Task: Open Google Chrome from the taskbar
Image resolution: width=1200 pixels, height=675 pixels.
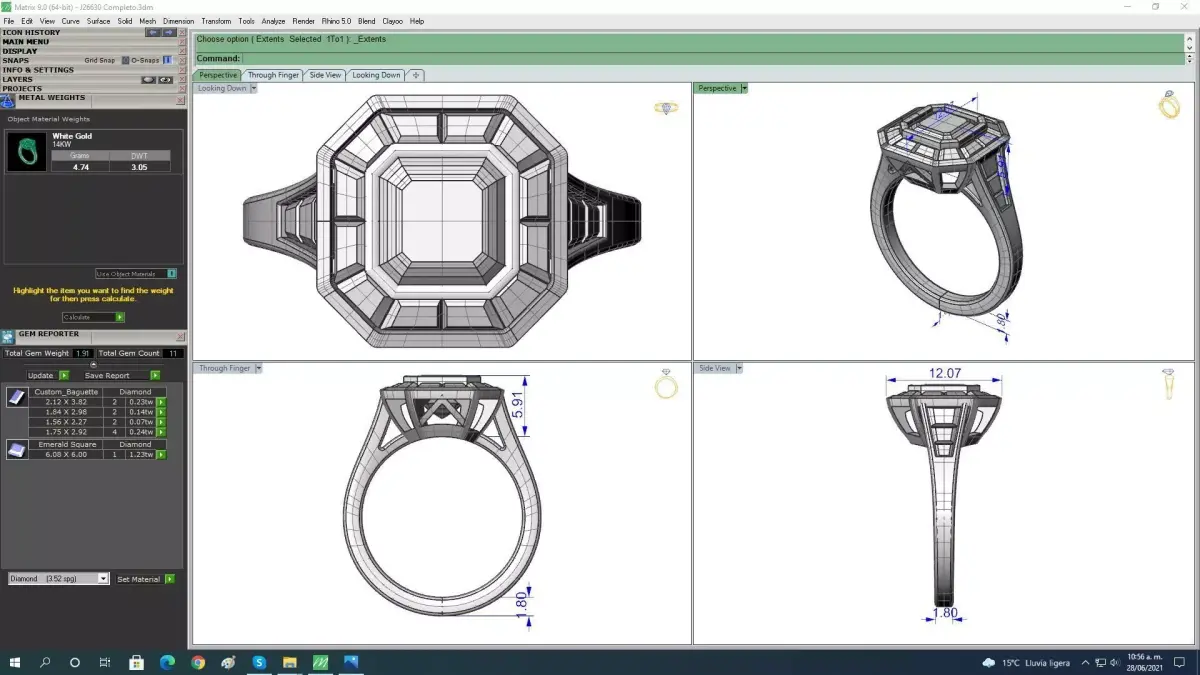Action: pos(198,662)
